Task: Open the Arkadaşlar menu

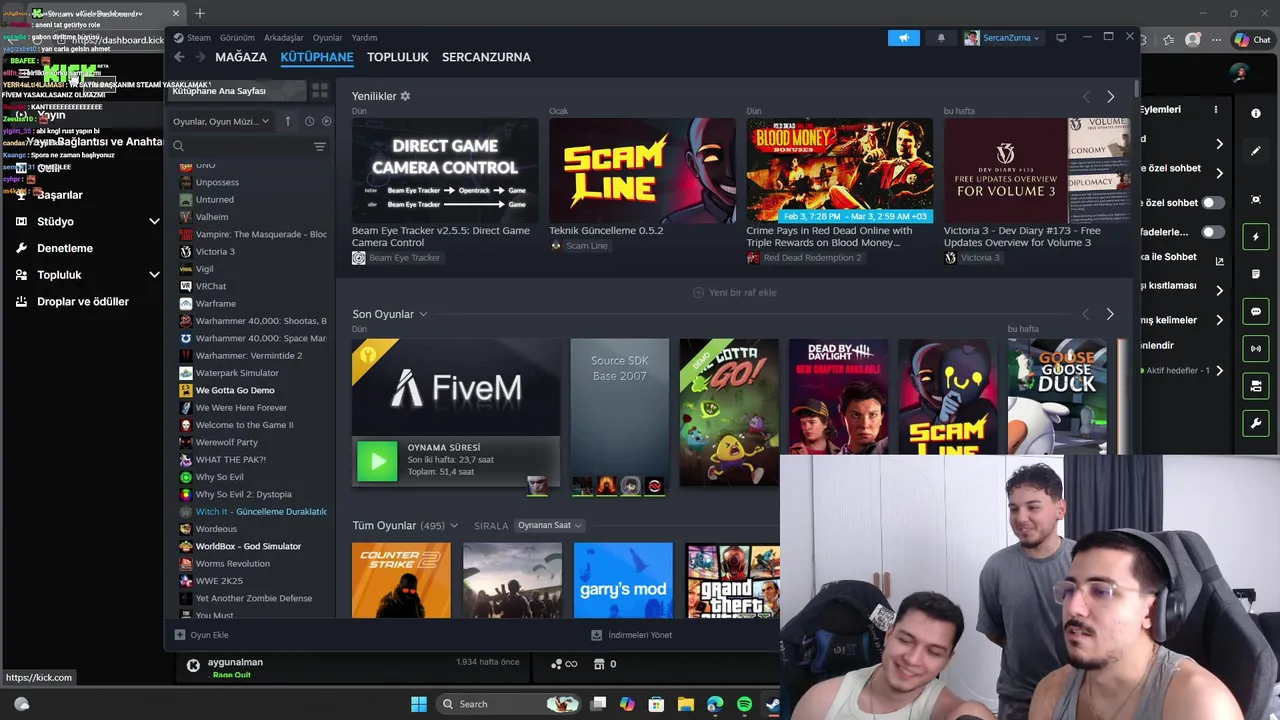Action: tap(284, 38)
